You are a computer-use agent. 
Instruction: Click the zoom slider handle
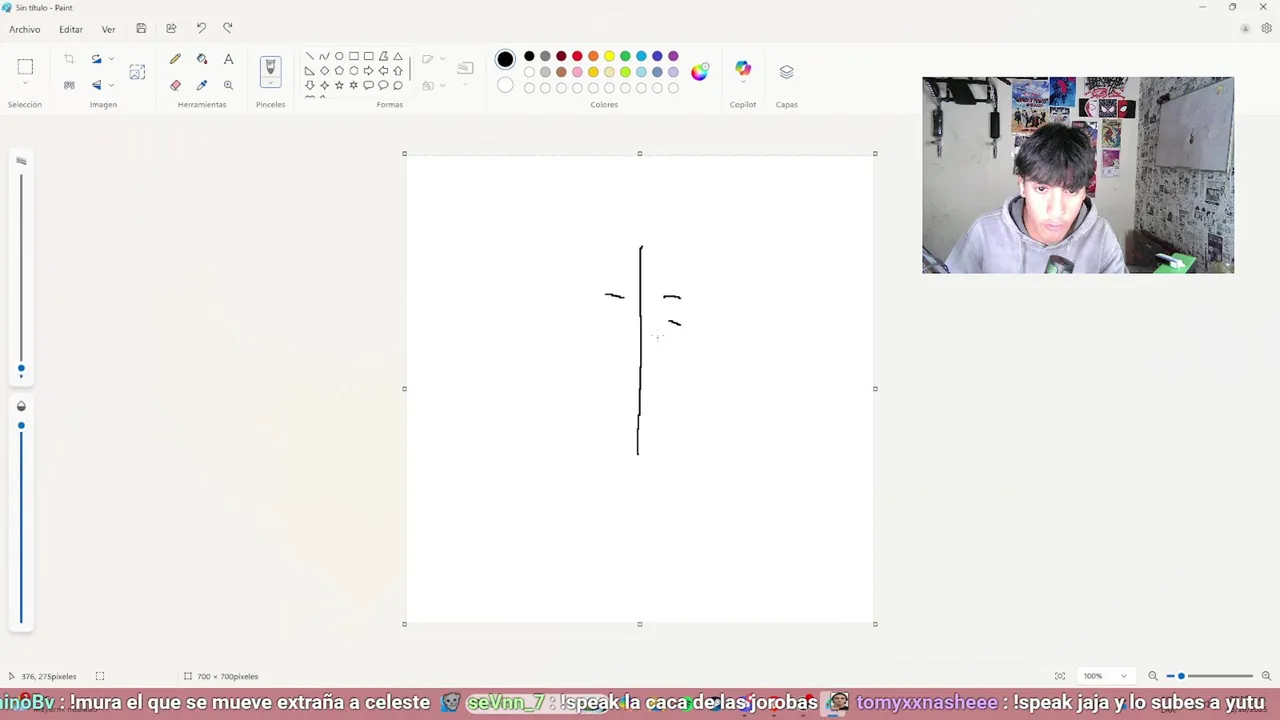pos(1181,676)
